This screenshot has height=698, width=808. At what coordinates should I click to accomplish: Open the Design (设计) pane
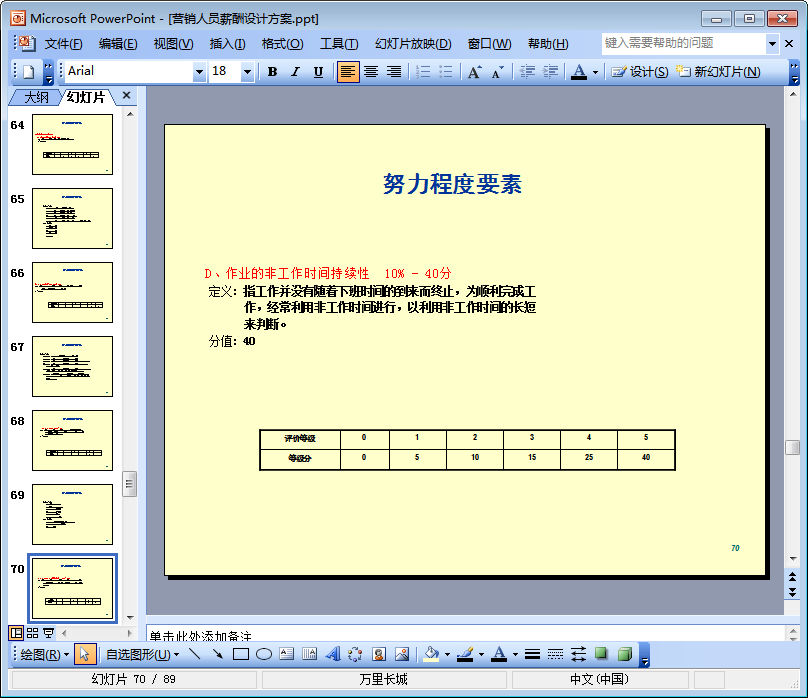pos(639,72)
